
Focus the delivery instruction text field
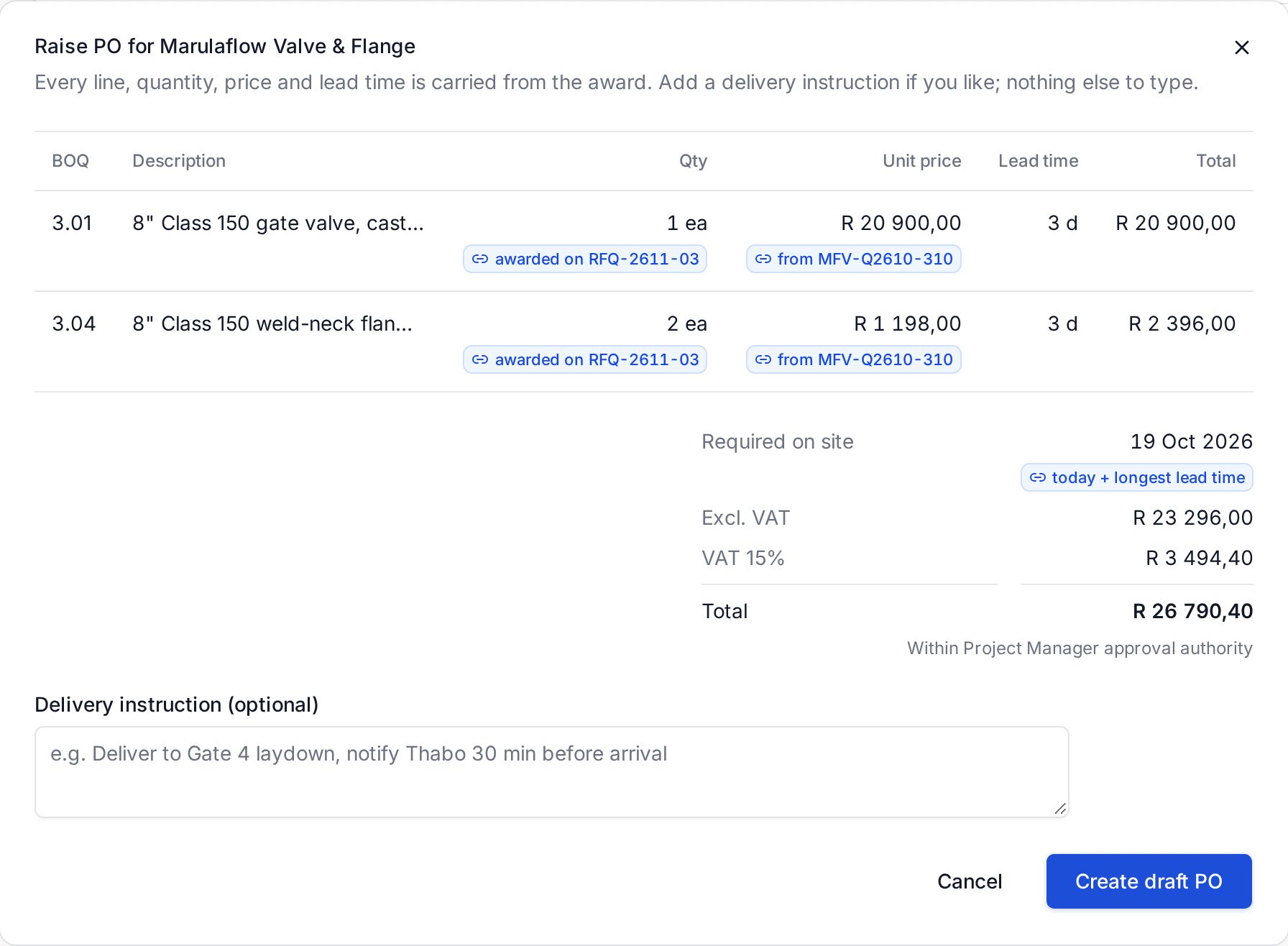point(551,772)
